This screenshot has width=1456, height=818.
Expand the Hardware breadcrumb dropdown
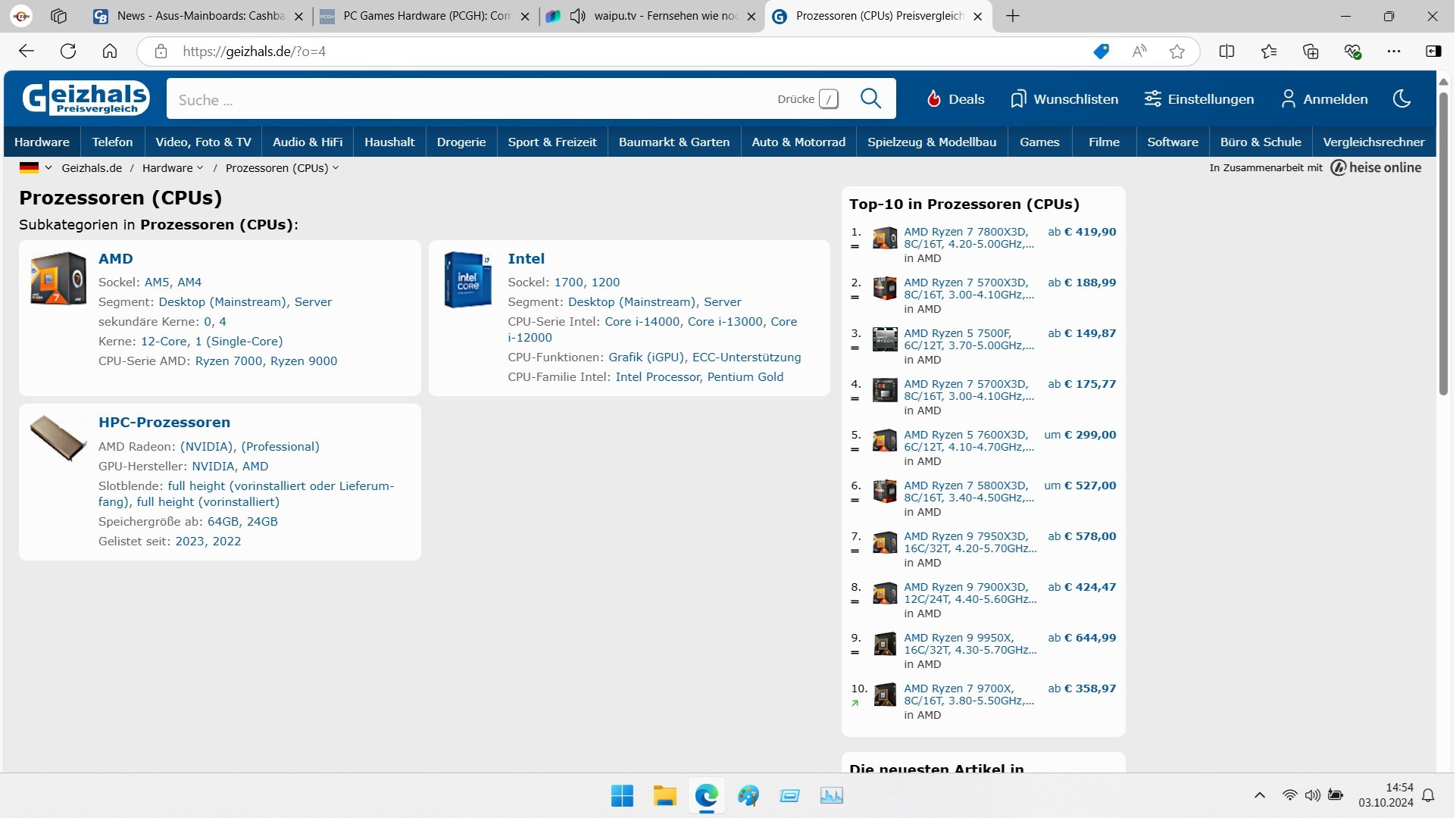[x=200, y=168]
